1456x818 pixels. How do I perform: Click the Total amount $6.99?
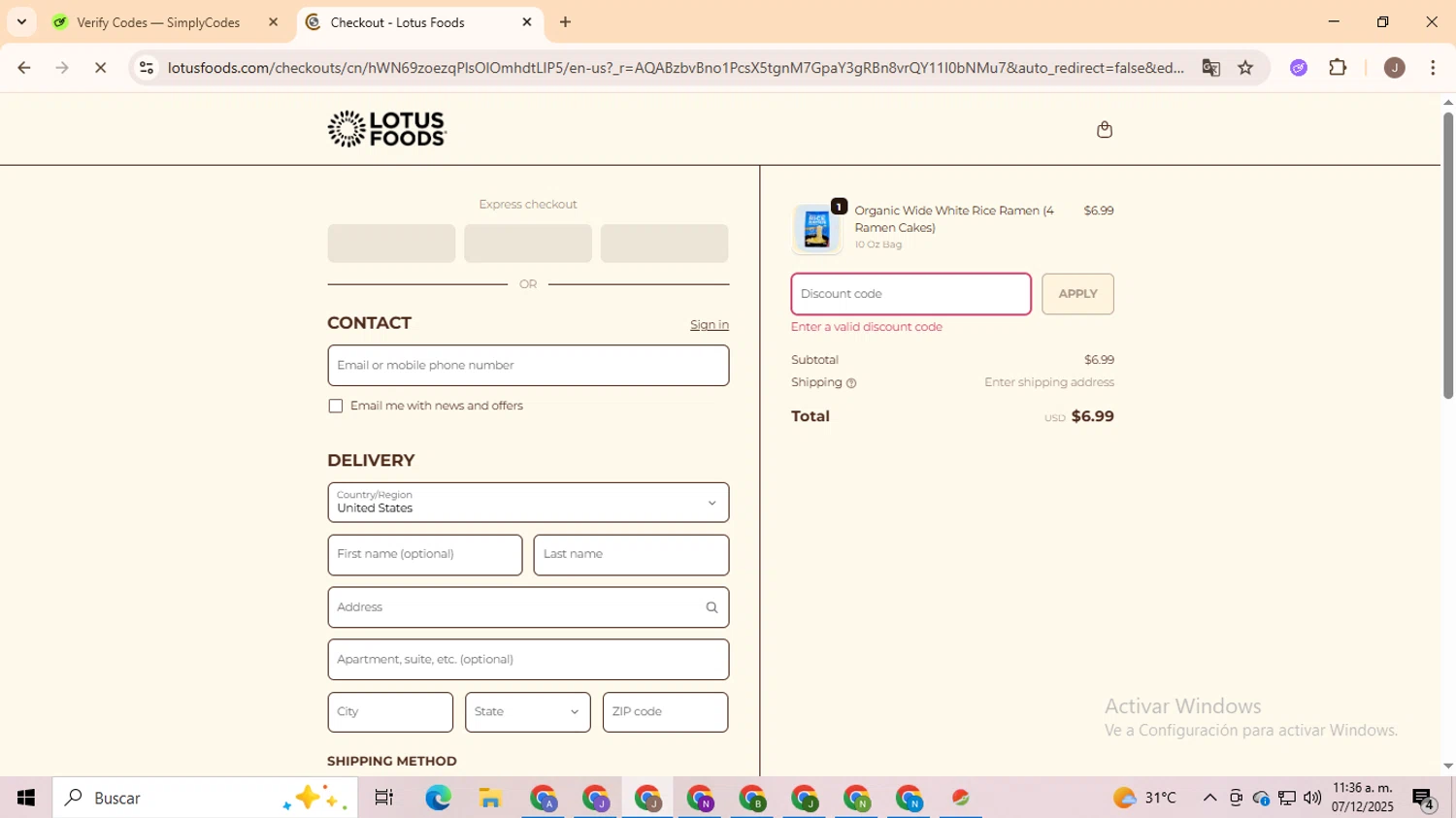coord(1092,416)
